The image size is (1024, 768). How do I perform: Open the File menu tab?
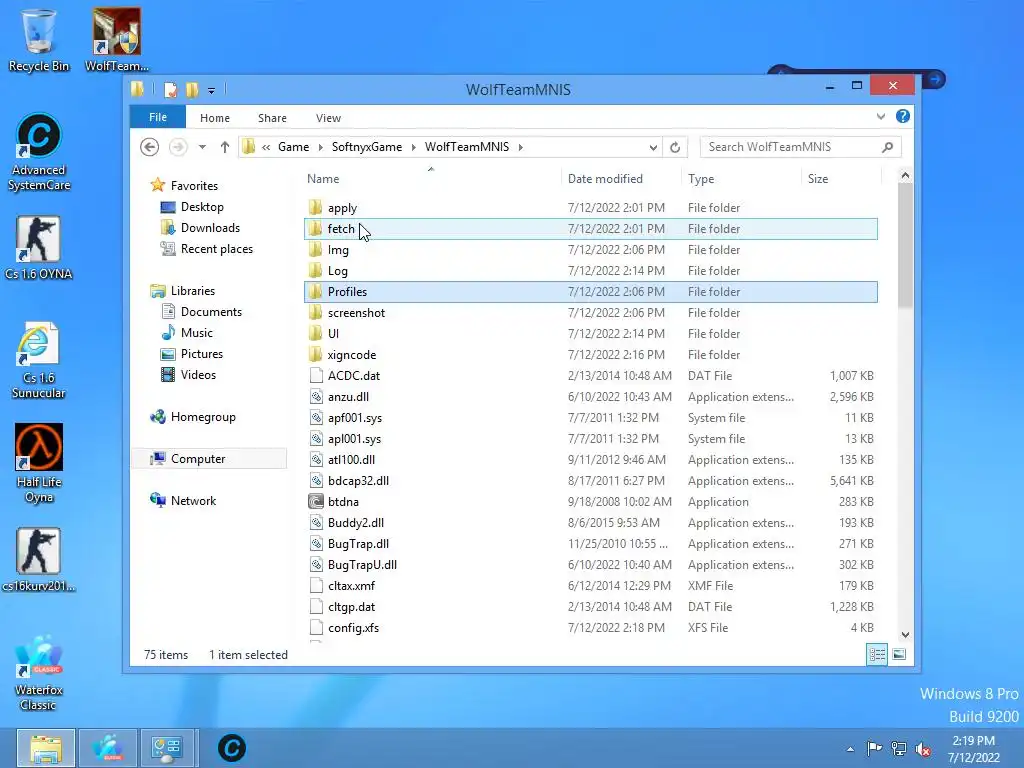point(158,117)
